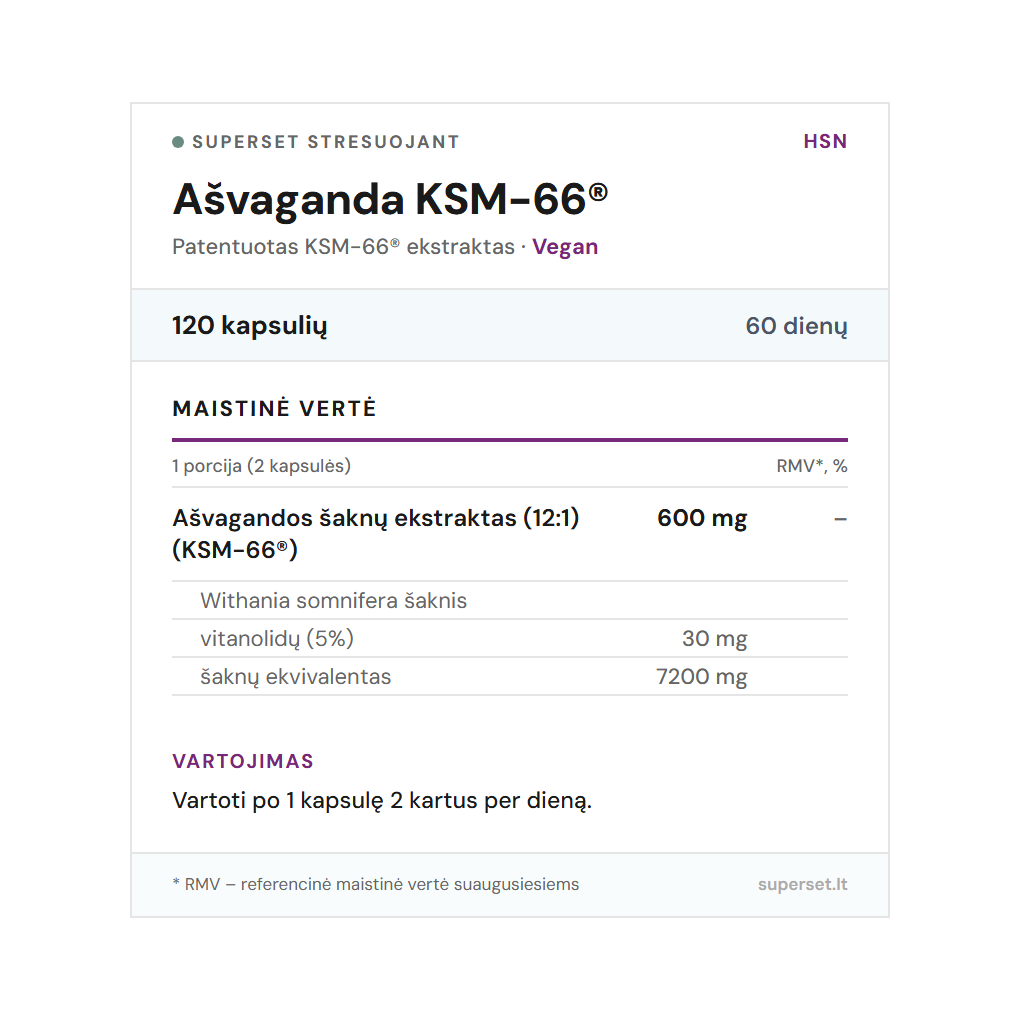Image resolution: width=1020 pixels, height=1020 pixels.
Task: Visit the superset.lt footer link
Action: (802, 884)
